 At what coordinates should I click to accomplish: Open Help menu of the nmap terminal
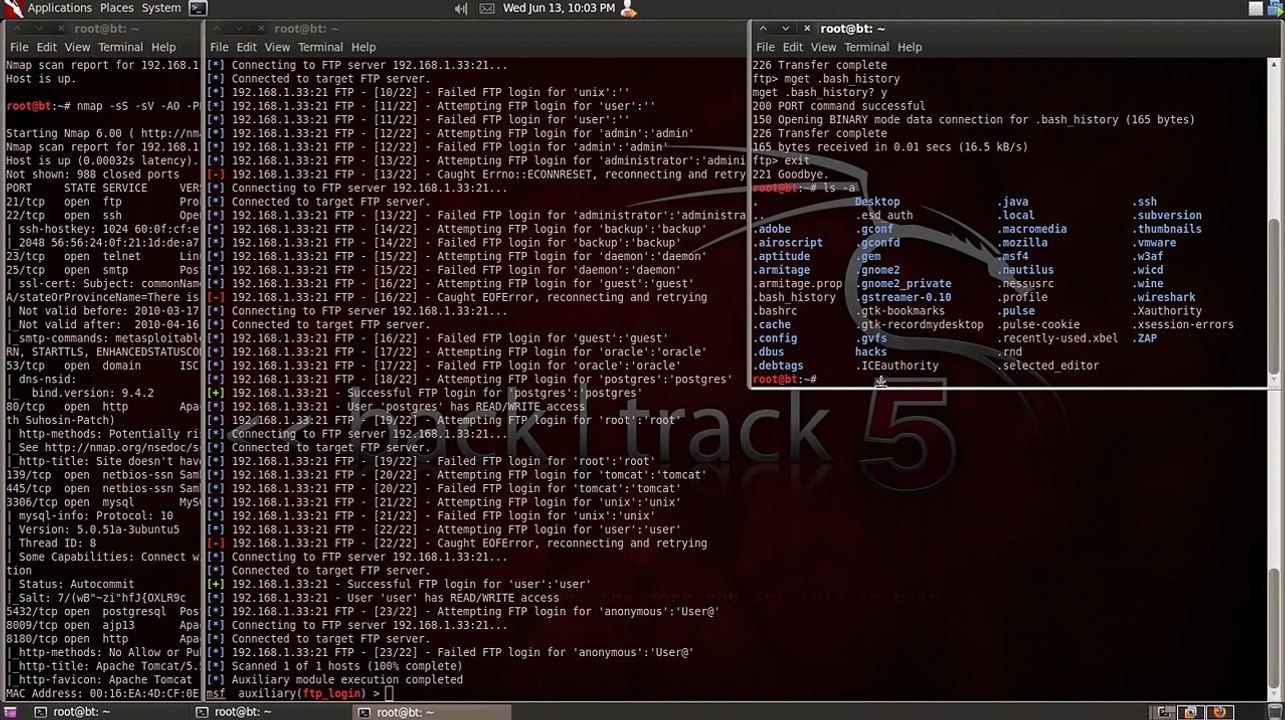click(x=163, y=47)
